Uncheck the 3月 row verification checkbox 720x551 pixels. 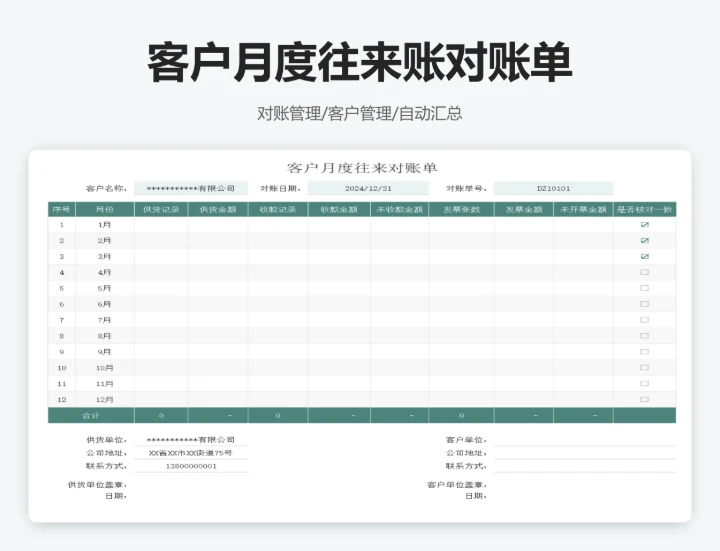(645, 256)
